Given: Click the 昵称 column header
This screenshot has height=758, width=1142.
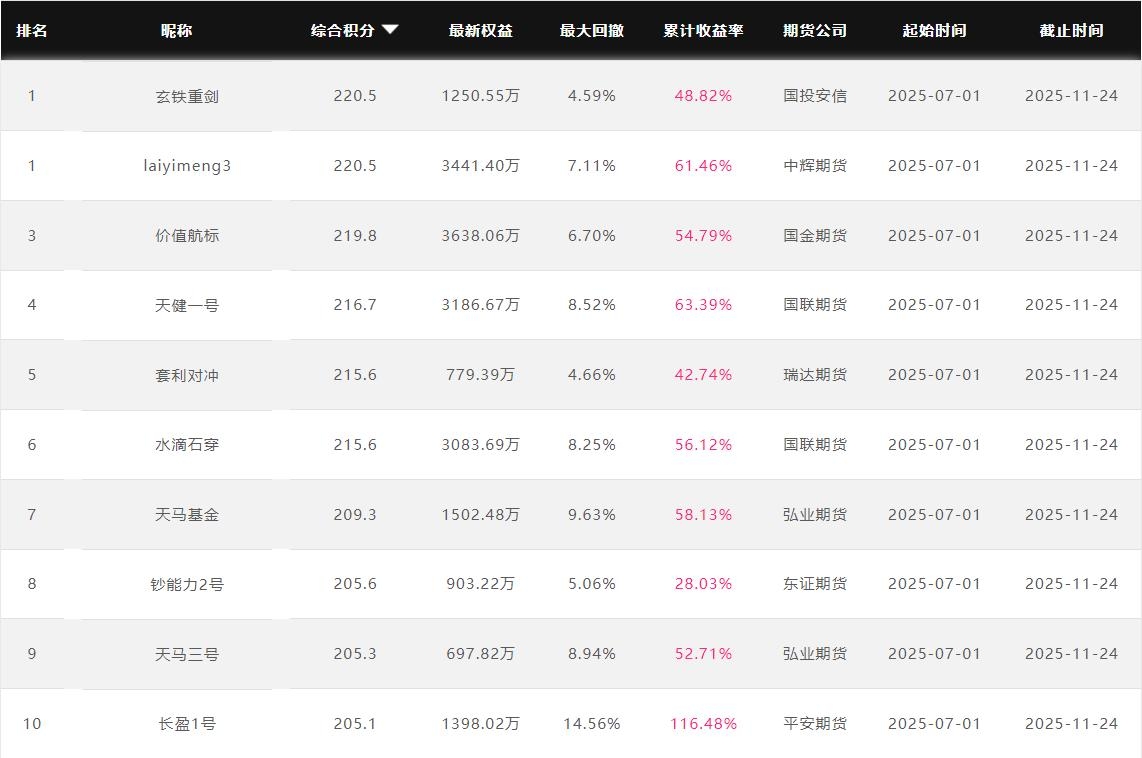Looking at the screenshot, I should pos(177,30).
